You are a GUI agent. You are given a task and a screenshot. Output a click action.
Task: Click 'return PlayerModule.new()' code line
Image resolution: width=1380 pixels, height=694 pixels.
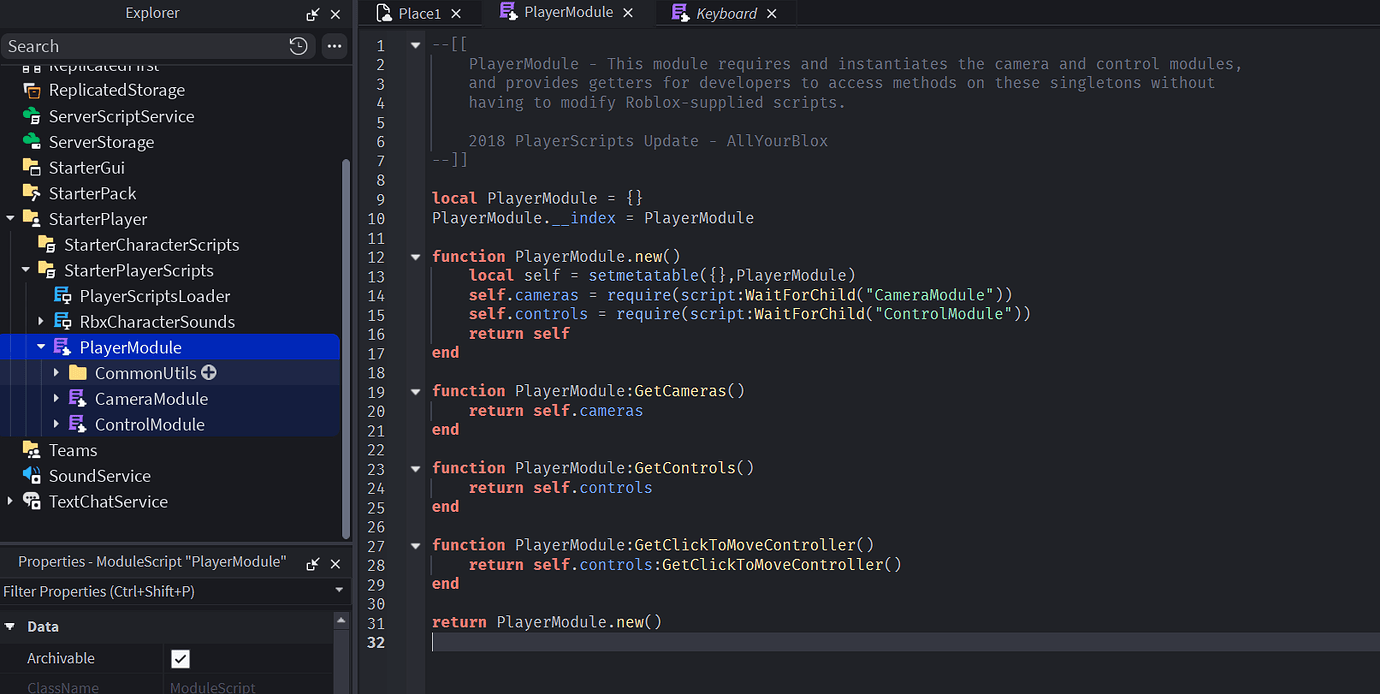tap(547, 622)
